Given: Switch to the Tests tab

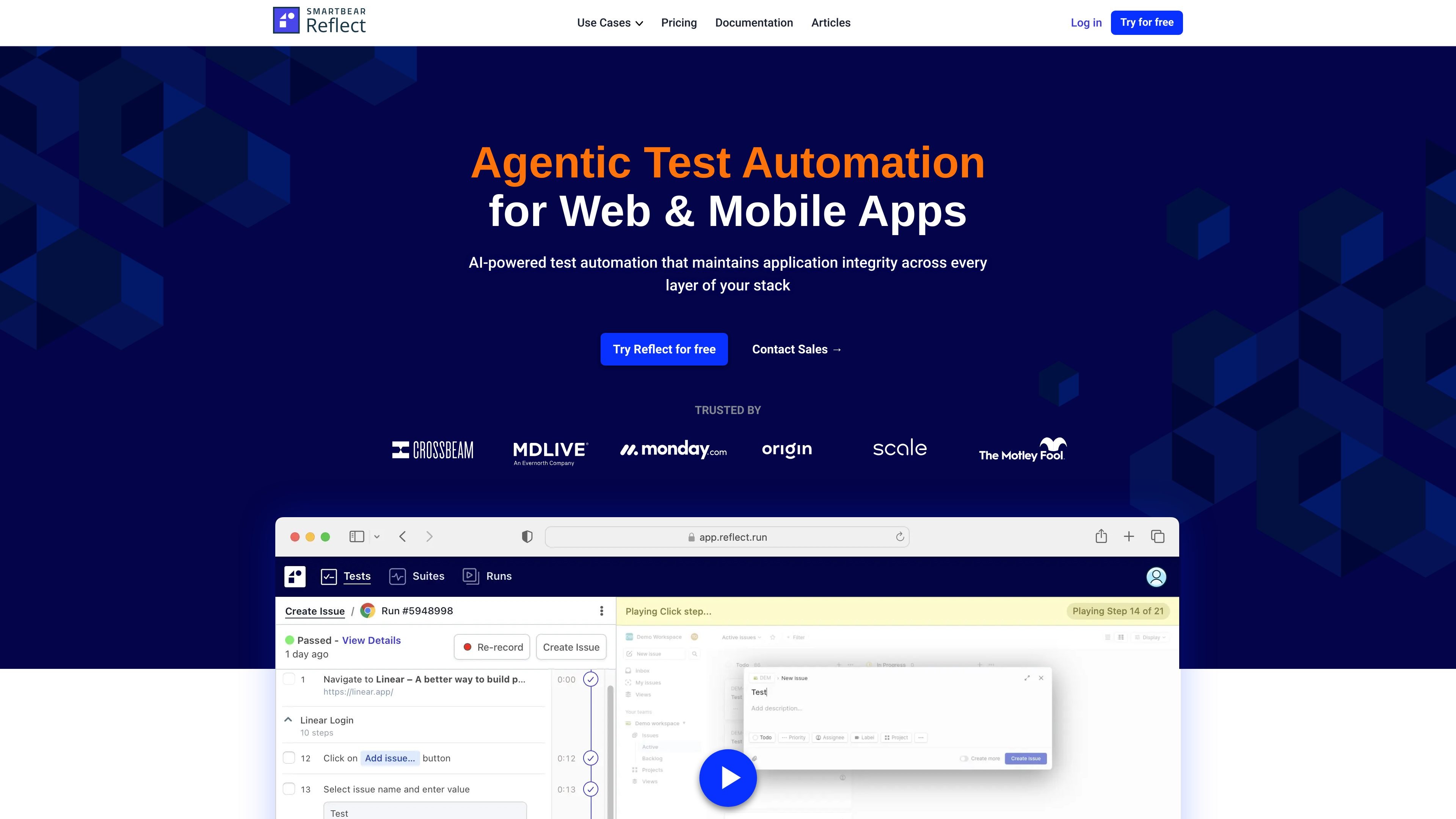Looking at the screenshot, I should (x=346, y=576).
